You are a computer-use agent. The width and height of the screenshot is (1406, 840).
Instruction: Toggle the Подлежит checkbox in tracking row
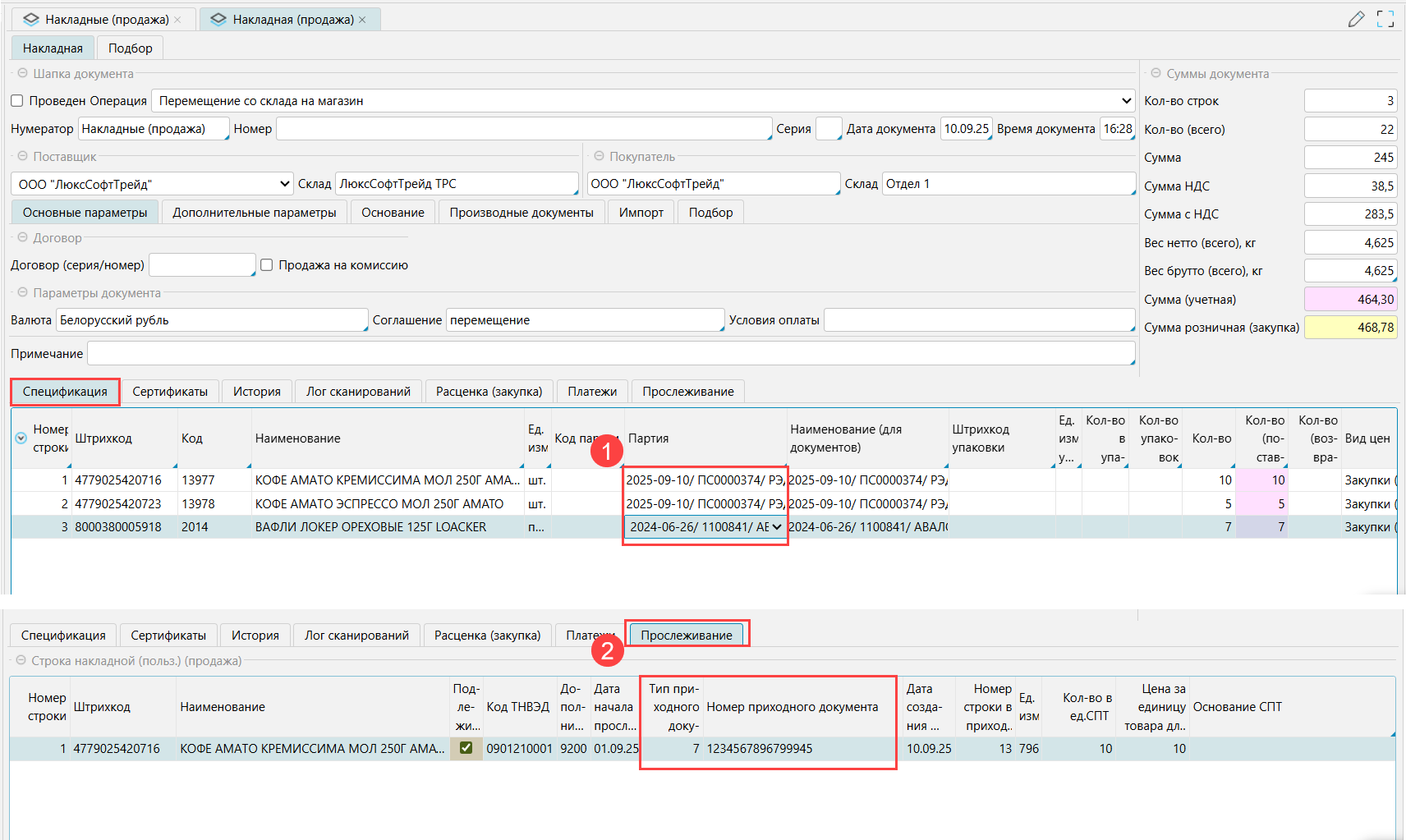(466, 748)
